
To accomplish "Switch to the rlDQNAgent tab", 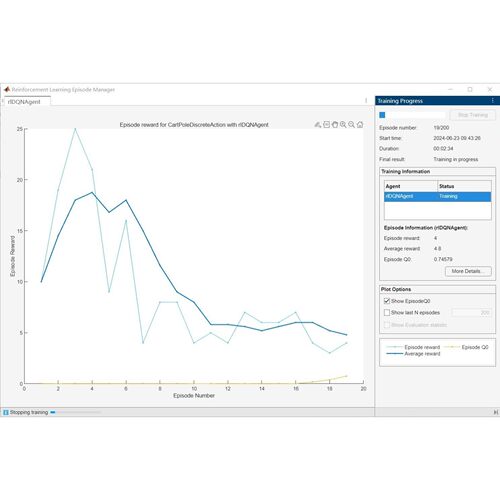I will click(x=25, y=102).
